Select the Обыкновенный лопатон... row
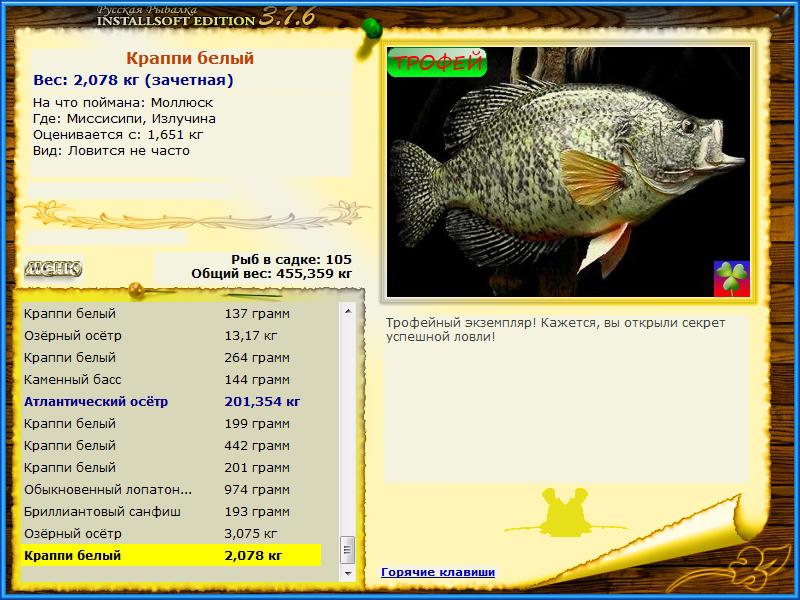 pos(172,489)
